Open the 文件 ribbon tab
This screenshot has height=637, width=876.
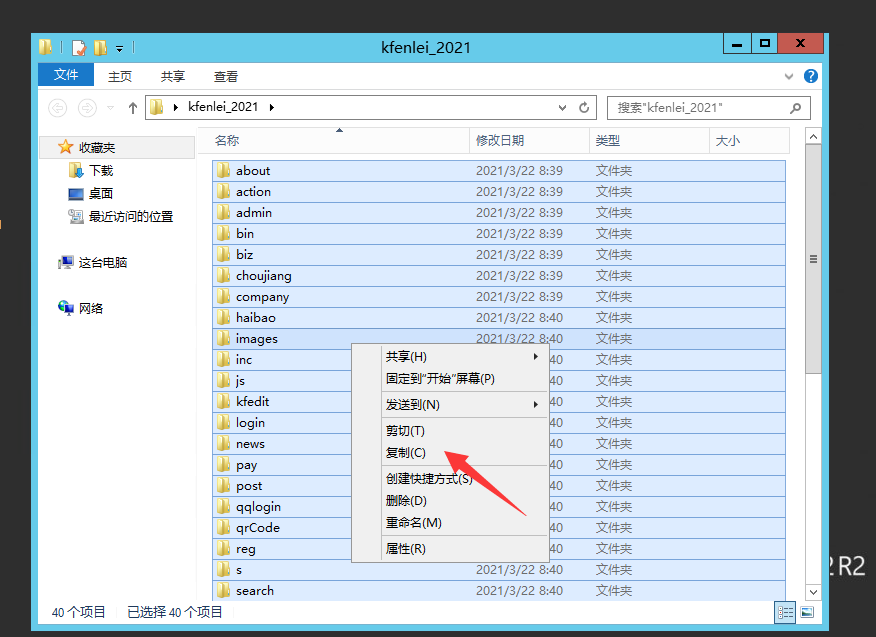(x=66, y=75)
